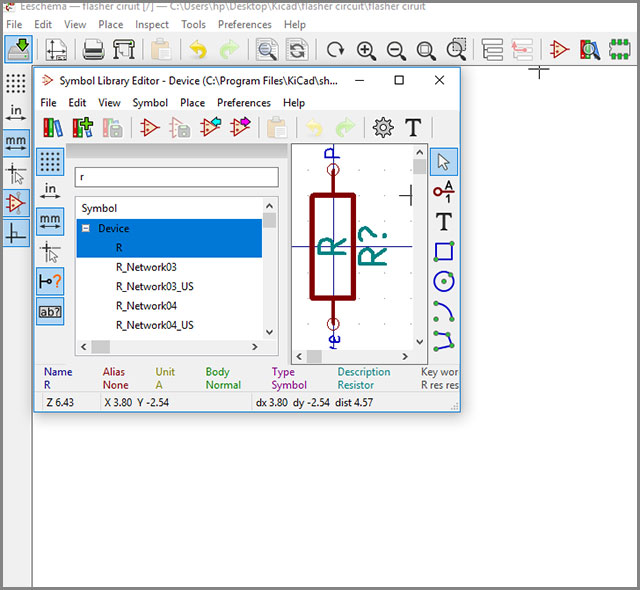Click Import symbol icon
The height and width of the screenshot is (590, 640).
[210, 127]
